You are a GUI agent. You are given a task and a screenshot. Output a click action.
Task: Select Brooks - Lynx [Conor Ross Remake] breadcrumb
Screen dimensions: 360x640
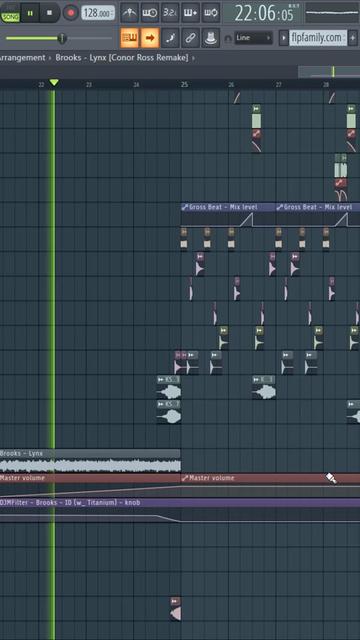point(122,58)
